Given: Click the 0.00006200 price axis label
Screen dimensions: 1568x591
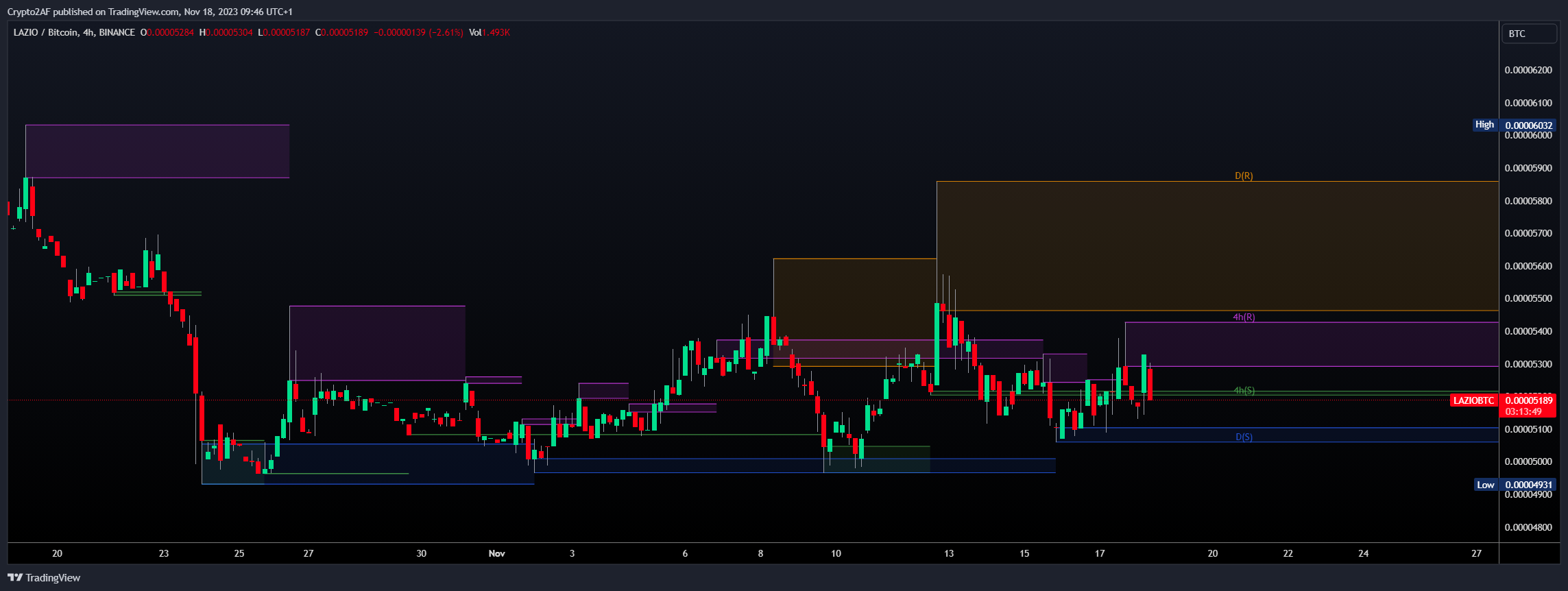Looking at the screenshot, I should (1528, 70).
